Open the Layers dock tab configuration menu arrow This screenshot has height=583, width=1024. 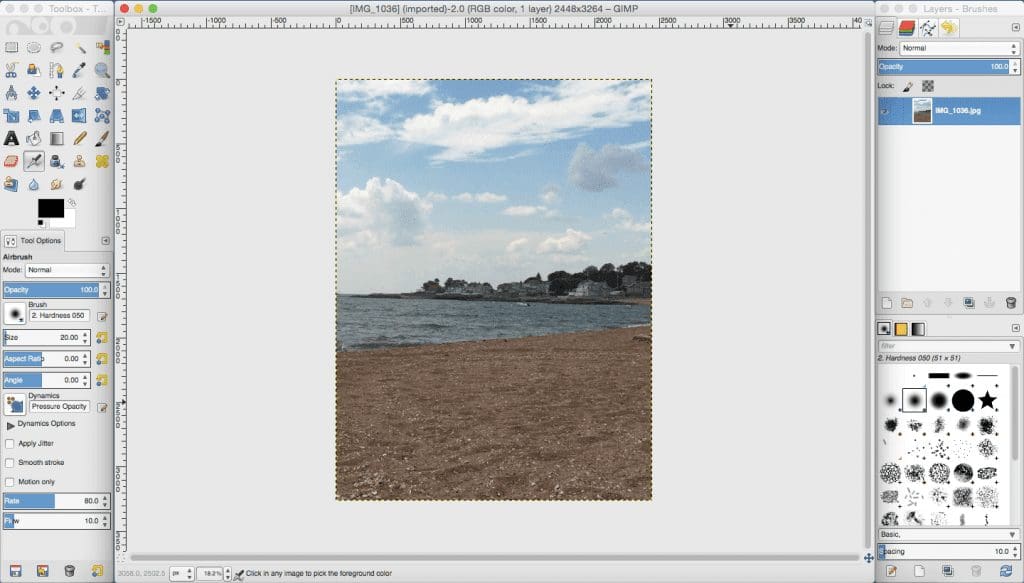click(1016, 27)
